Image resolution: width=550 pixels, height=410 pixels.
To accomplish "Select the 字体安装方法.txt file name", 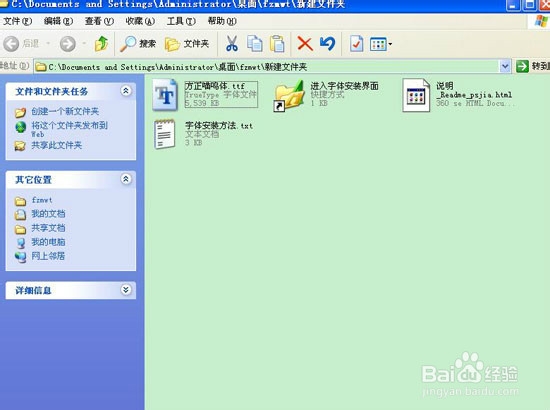I will (219, 126).
